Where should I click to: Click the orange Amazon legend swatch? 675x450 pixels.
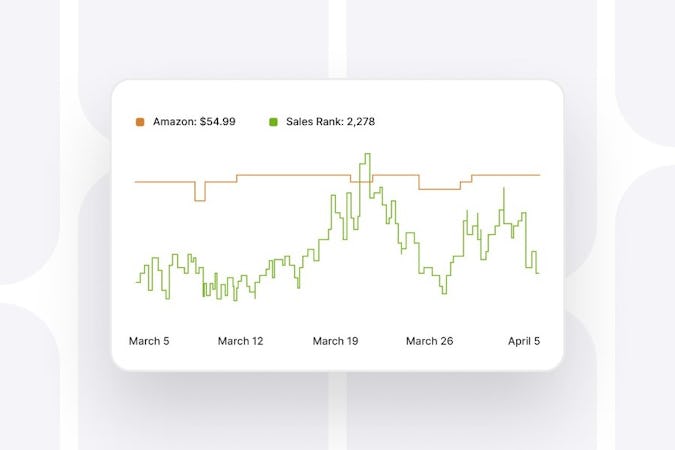click(140, 122)
